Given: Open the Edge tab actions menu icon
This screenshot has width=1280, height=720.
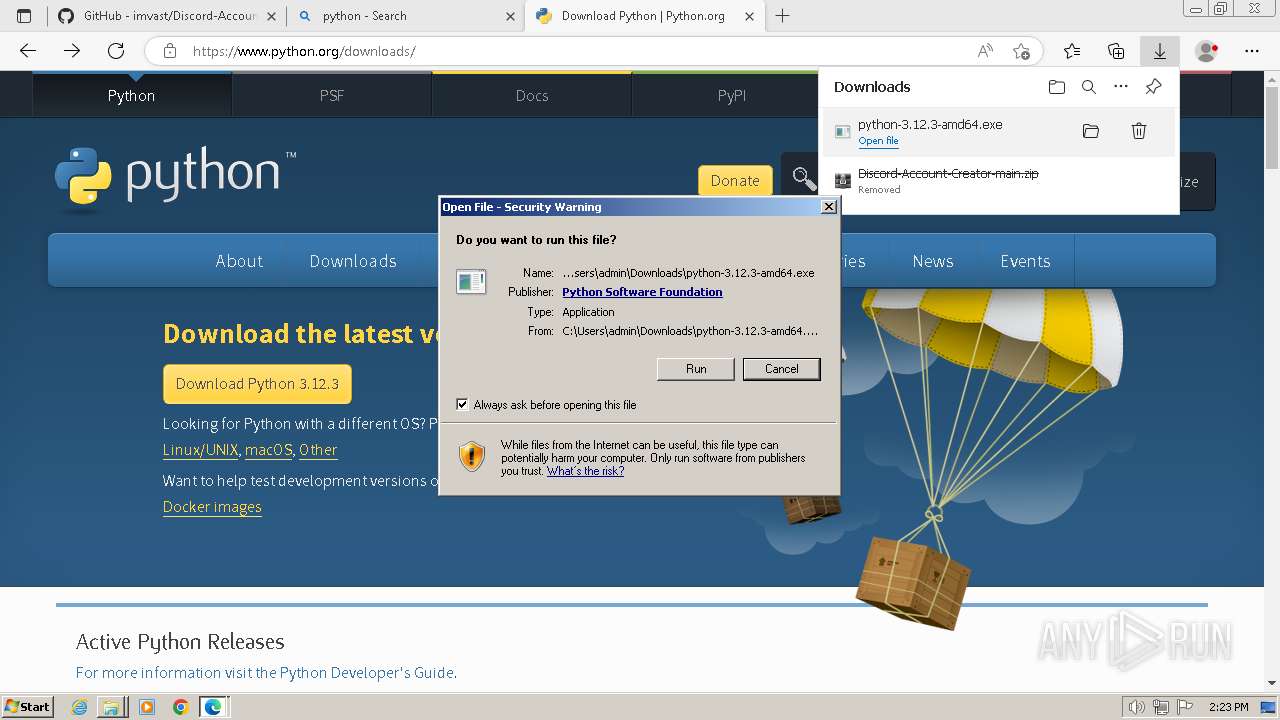Looking at the screenshot, I should 24,16.
